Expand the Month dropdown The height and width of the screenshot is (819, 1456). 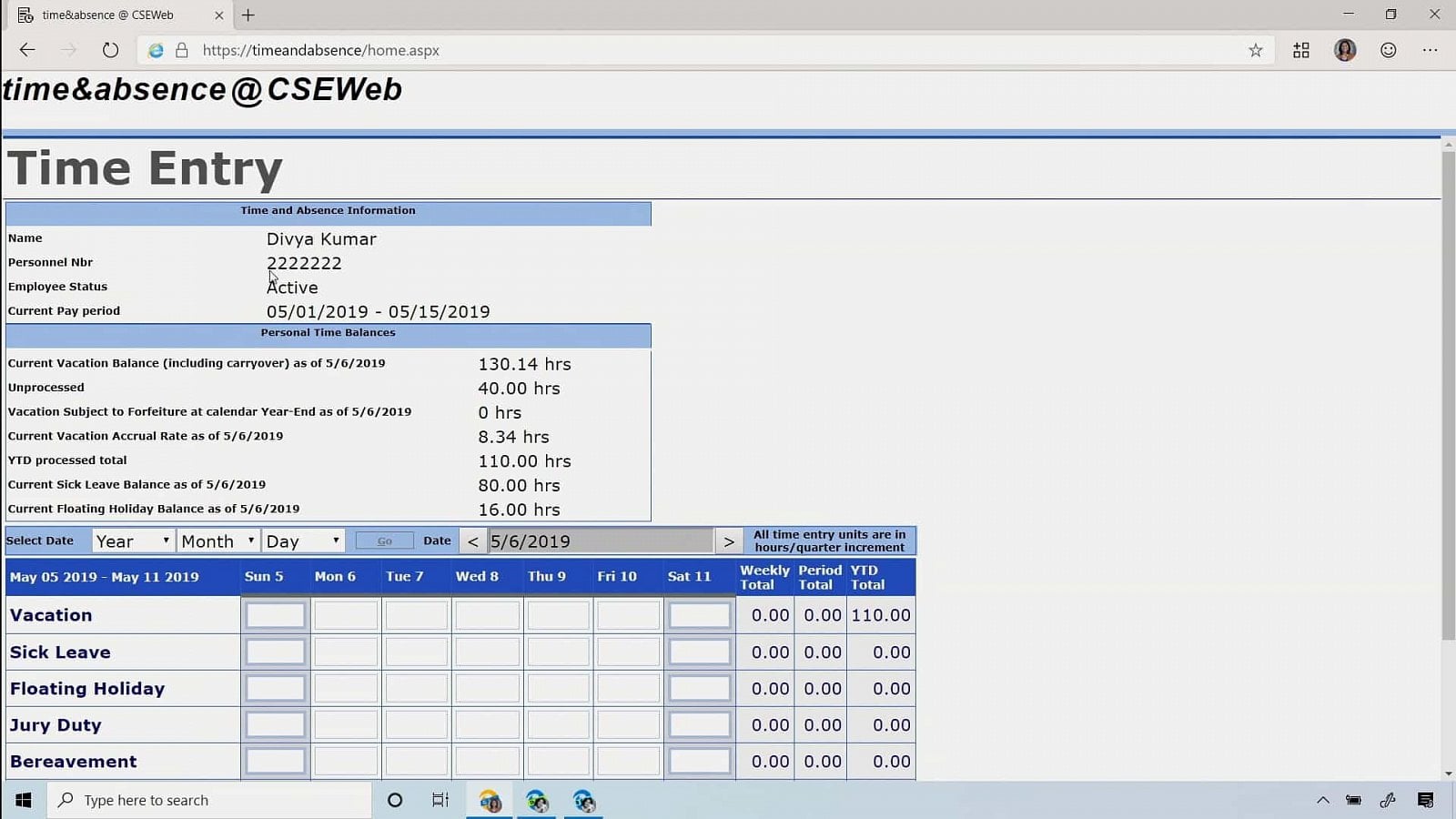[218, 541]
